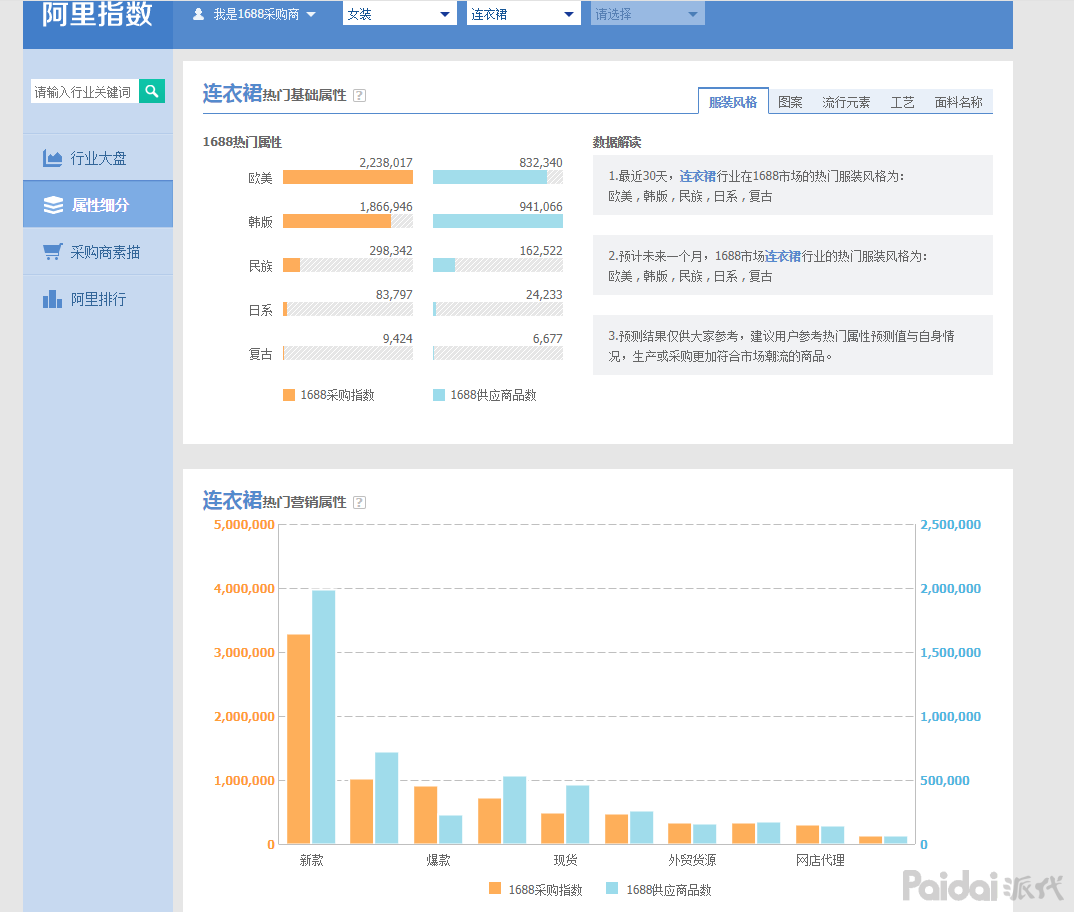1074x912 pixels.
Task: Click the 韩版 attribute label
Action: (x=260, y=222)
